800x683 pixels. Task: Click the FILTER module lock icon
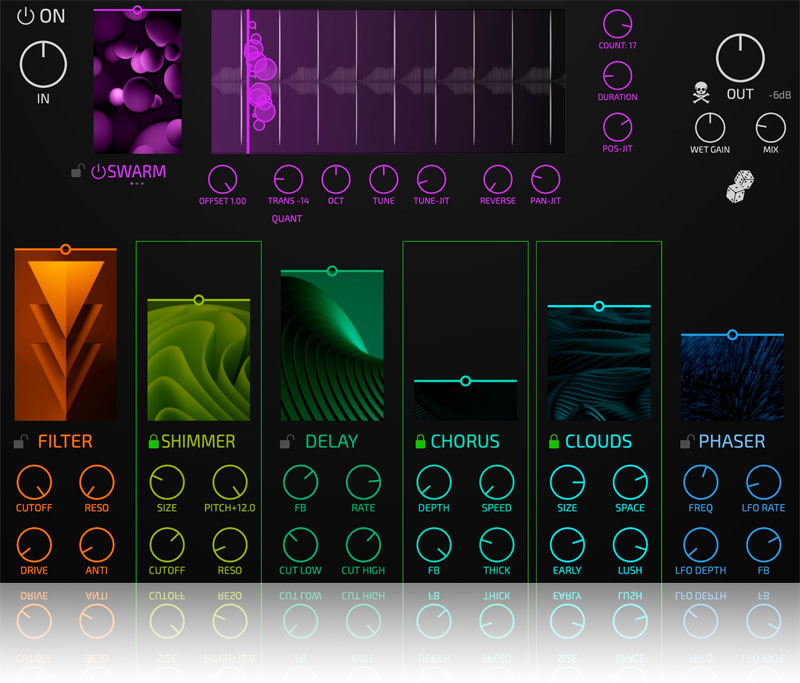pyautogui.click(x=21, y=441)
